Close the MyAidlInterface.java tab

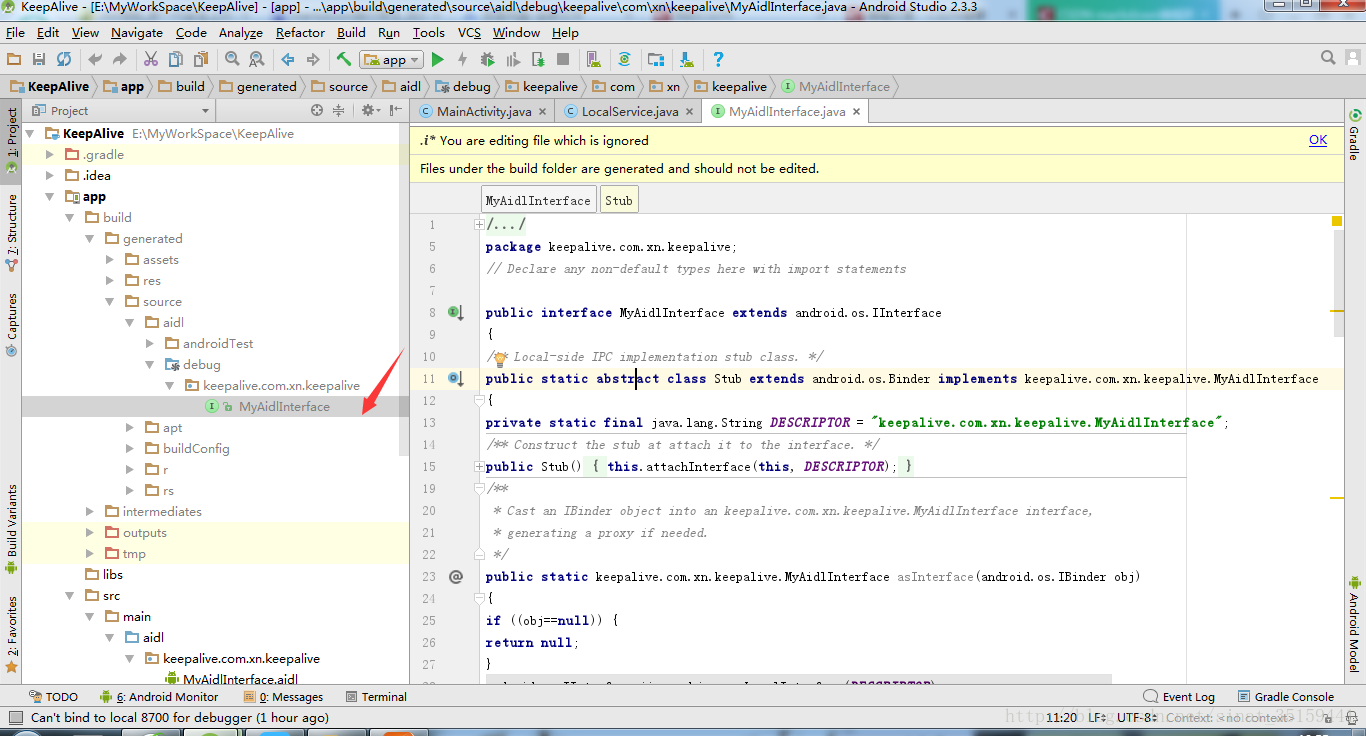857,112
